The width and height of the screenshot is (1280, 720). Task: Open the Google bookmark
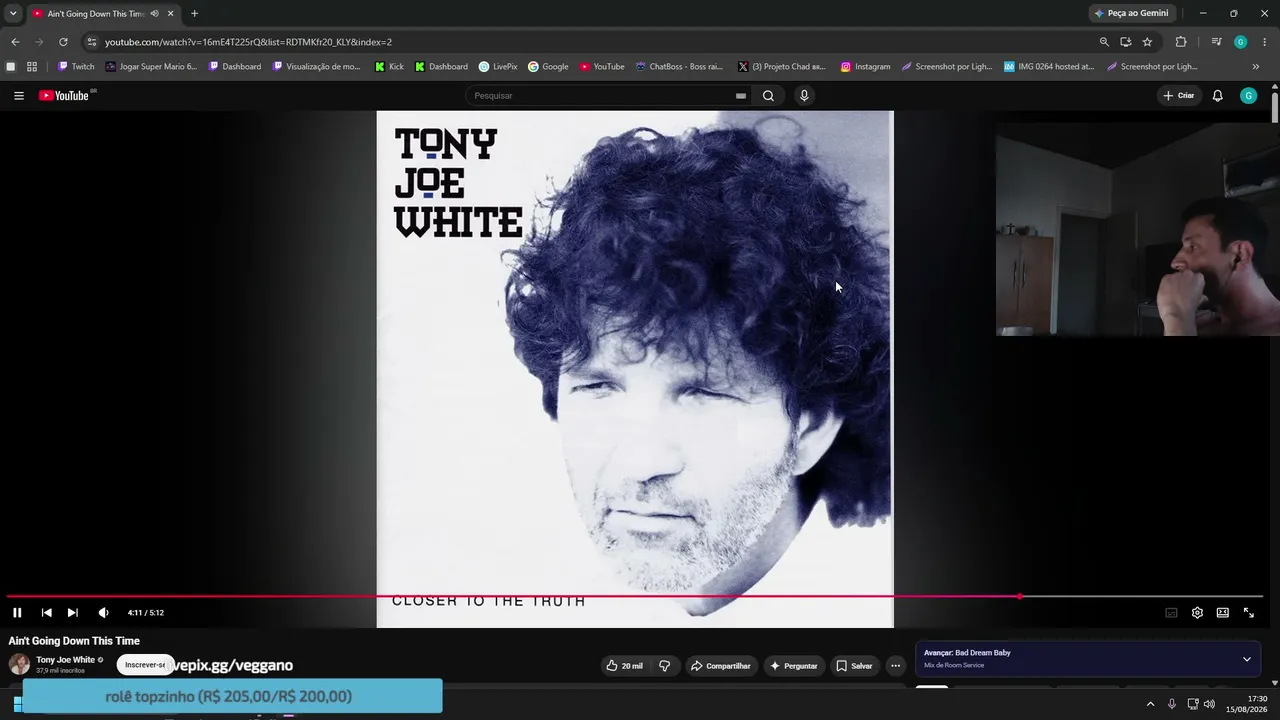click(x=548, y=67)
